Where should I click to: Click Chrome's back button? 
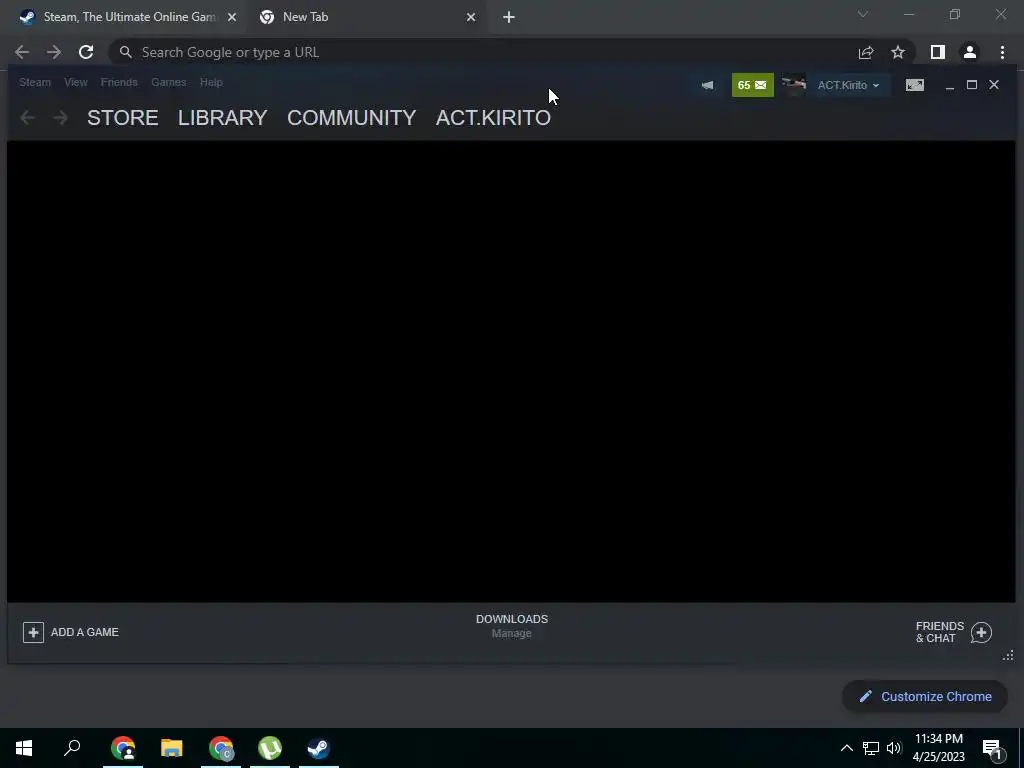coord(22,52)
